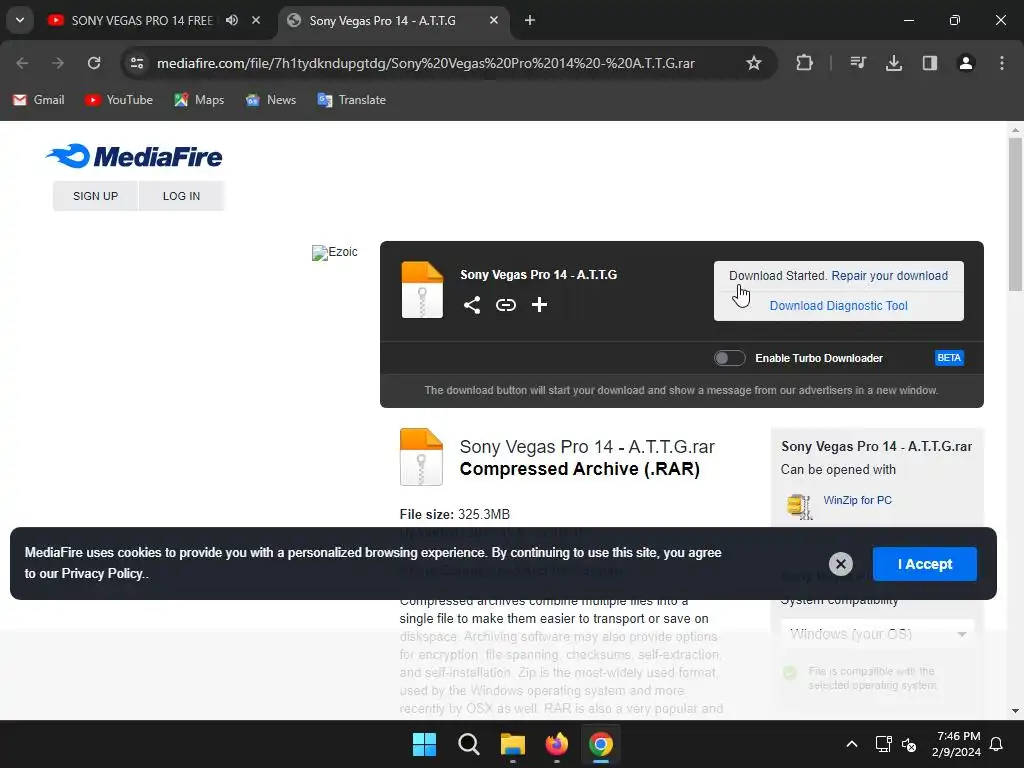Mute the audio icon on the YouTube tab
This screenshot has height=768, width=1024.
click(x=232, y=20)
